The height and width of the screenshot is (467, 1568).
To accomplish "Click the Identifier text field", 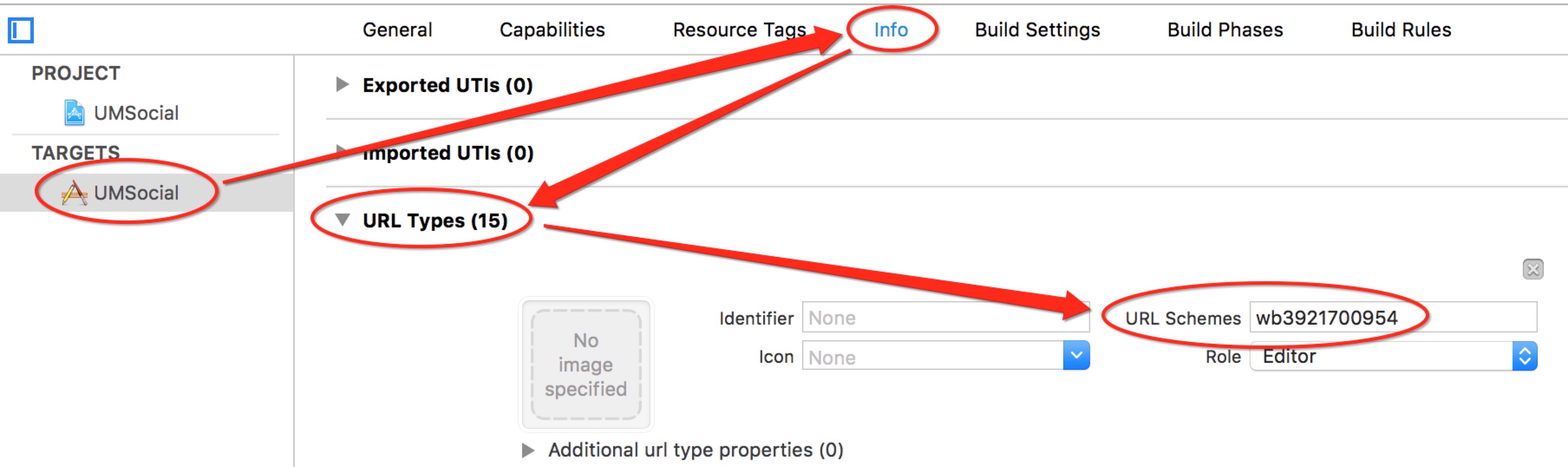I will 945,317.
